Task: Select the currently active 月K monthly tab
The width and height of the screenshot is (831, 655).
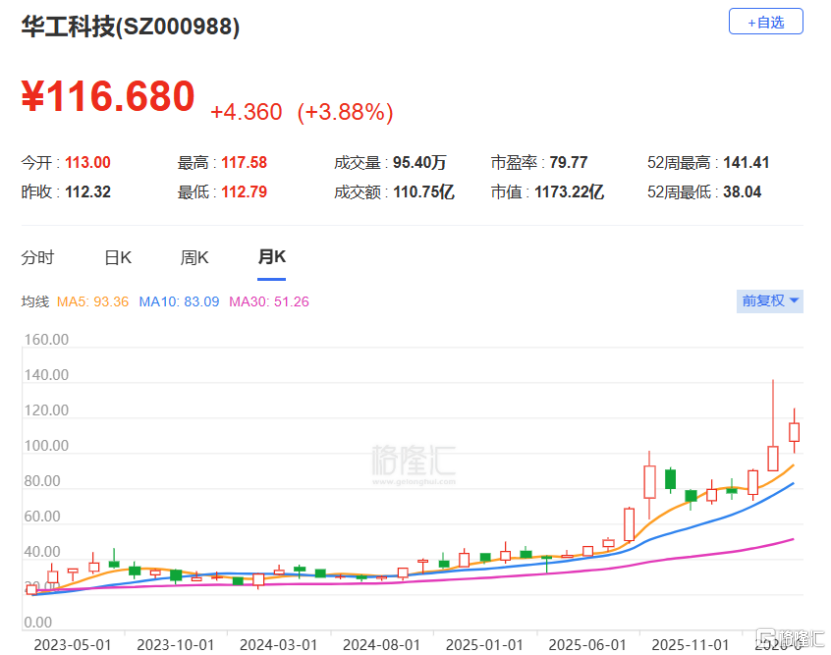Action: 271,257
